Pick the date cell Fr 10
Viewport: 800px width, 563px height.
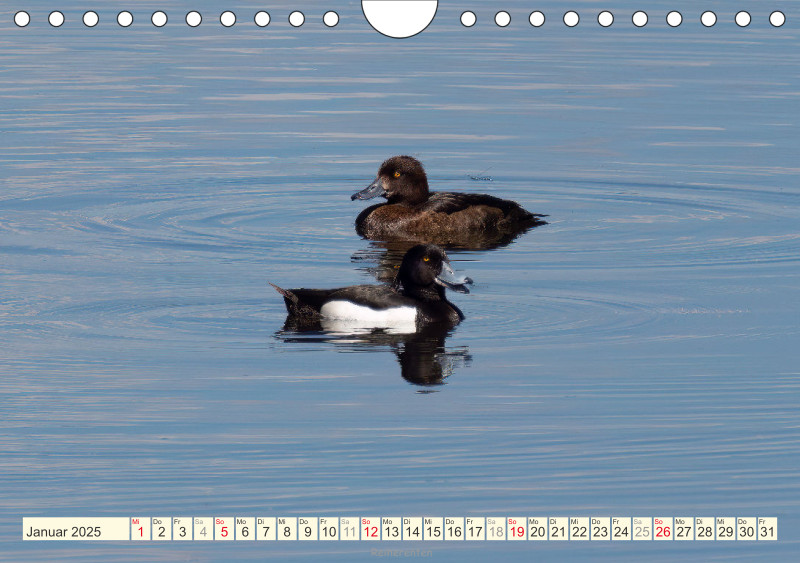point(329,528)
